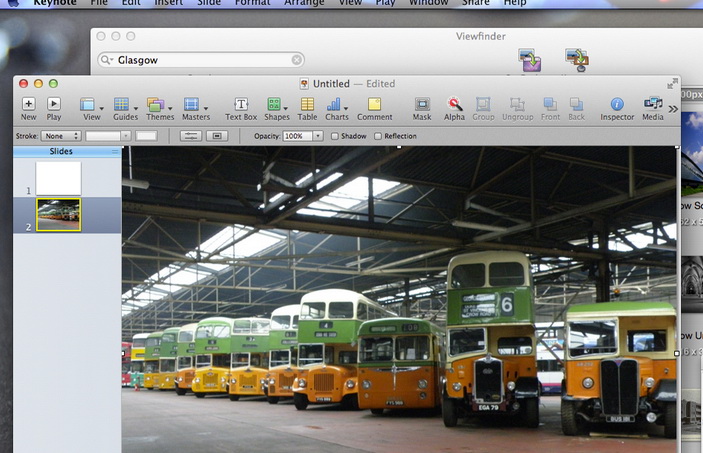Click the mask frame button in format bar
The image size is (703, 453).
[x=217, y=136]
